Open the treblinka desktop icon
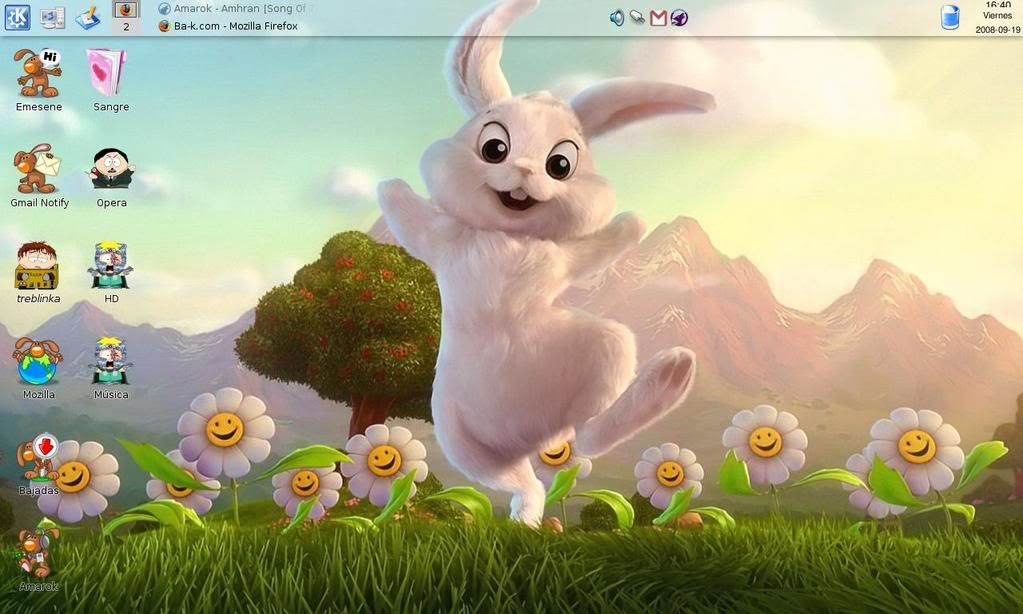The width and height of the screenshot is (1023, 614). [38, 271]
